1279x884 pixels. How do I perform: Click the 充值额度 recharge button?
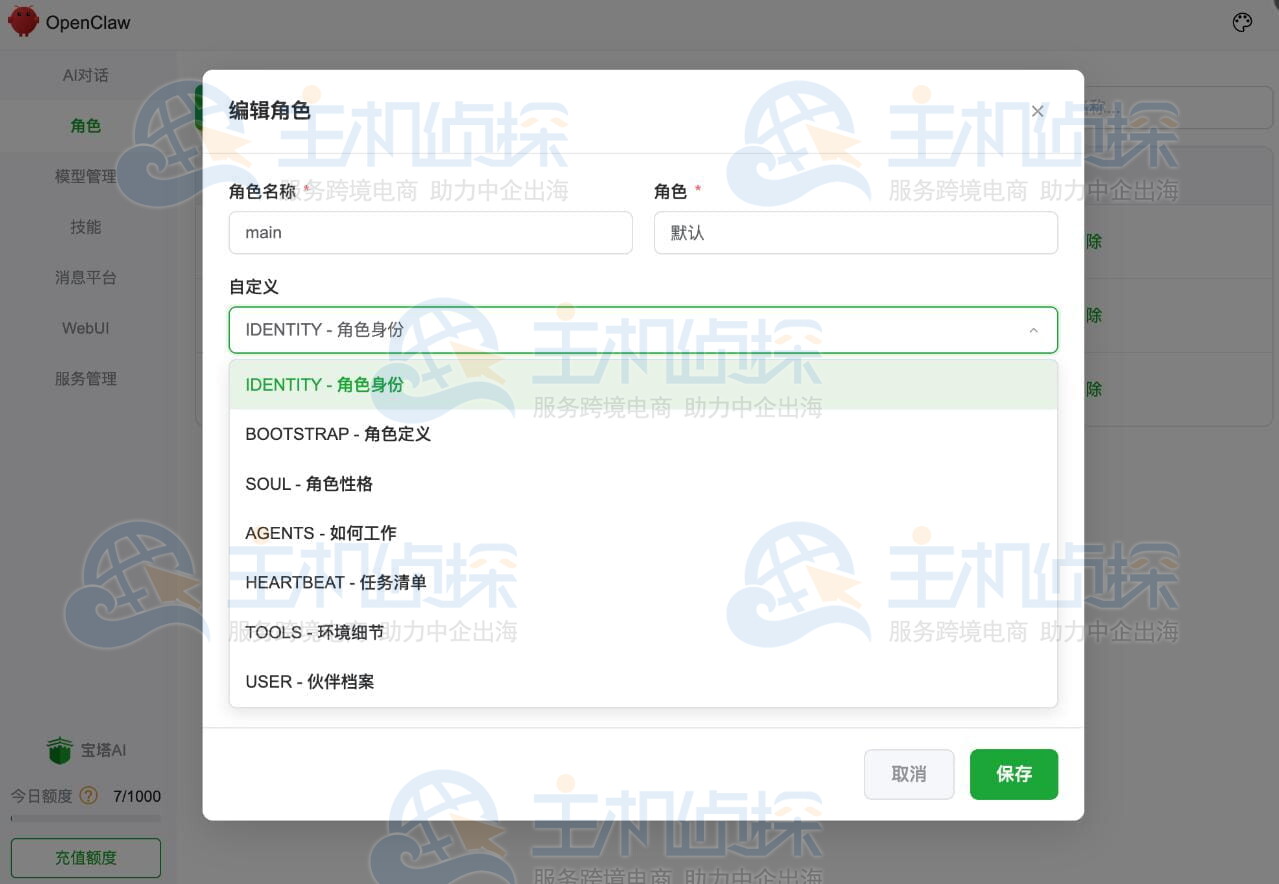[85, 857]
